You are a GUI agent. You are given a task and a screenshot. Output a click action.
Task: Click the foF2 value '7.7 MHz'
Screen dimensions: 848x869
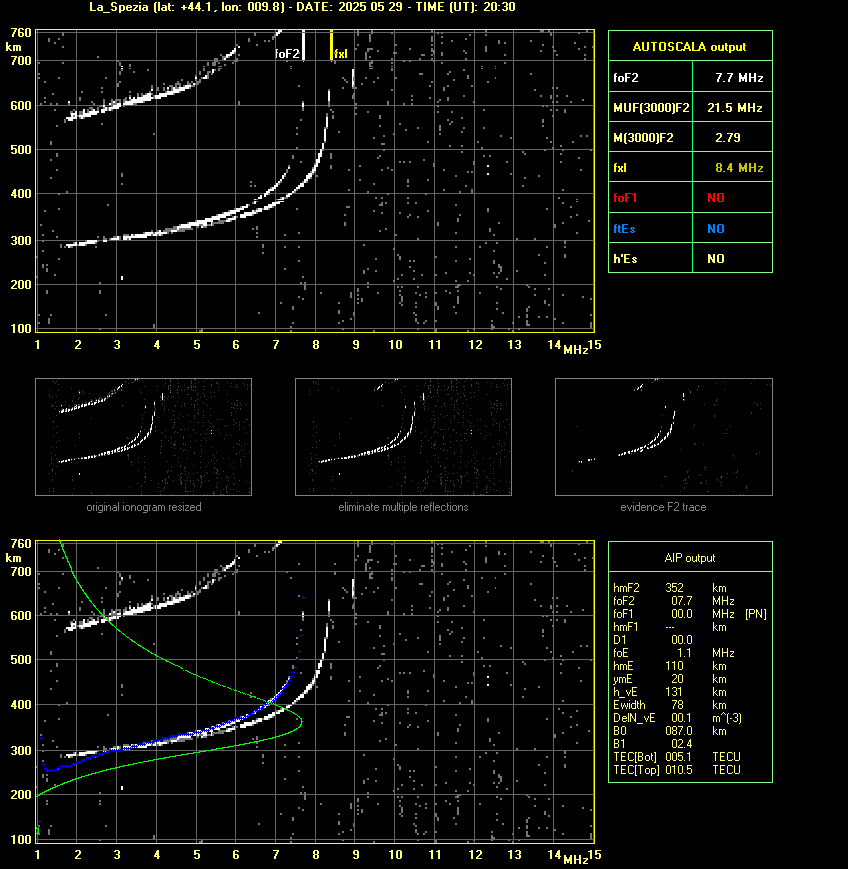(739, 78)
